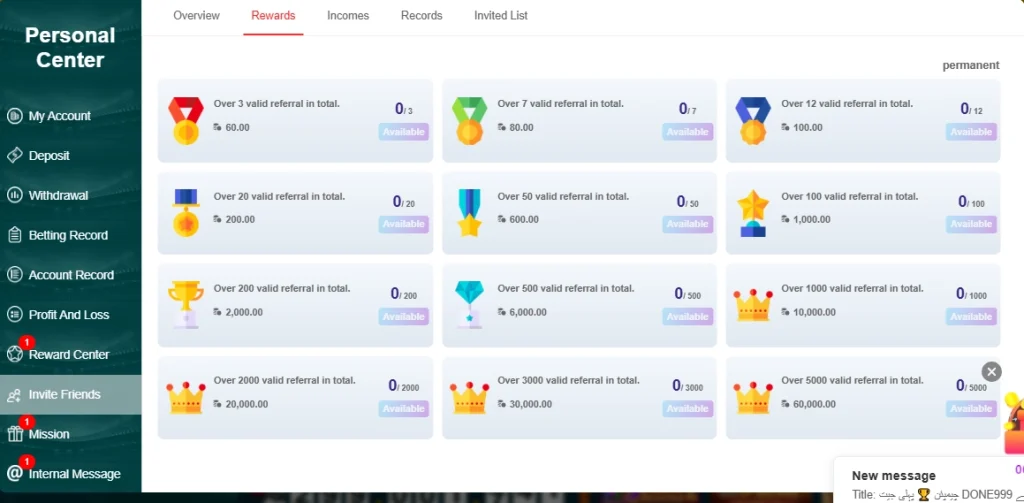Click Available button for 3 referral reward
Viewport: 1024px width, 503px height.
point(404,132)
